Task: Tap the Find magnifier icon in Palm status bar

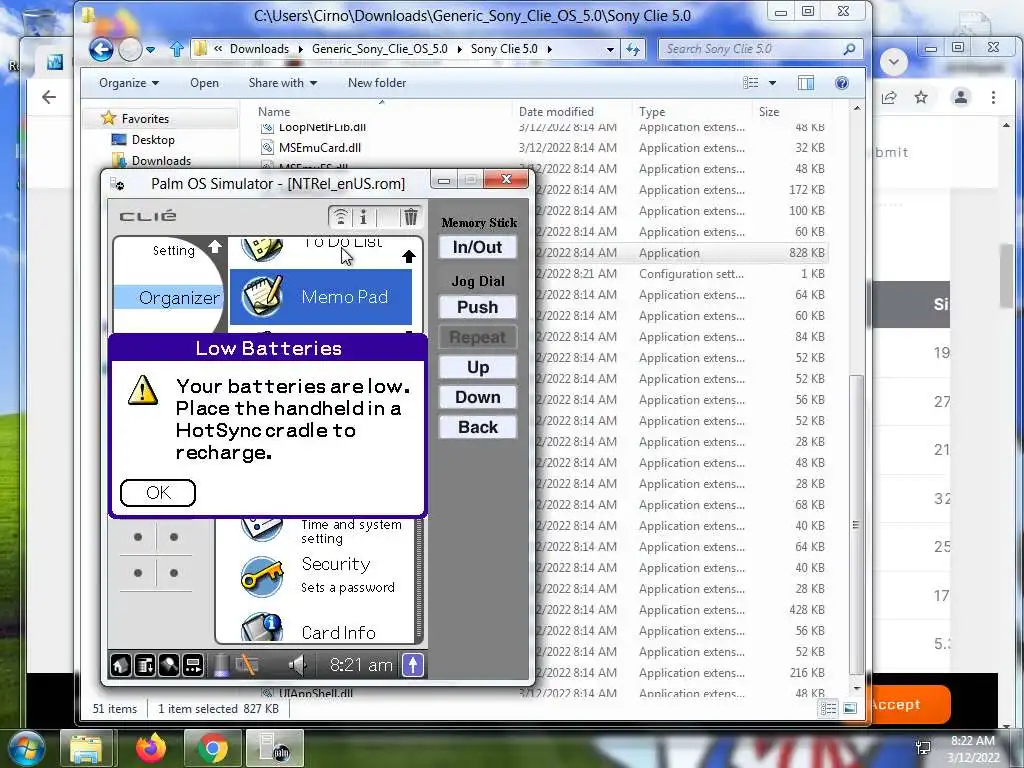Action: pyautogui.click(x=168, y=665)
